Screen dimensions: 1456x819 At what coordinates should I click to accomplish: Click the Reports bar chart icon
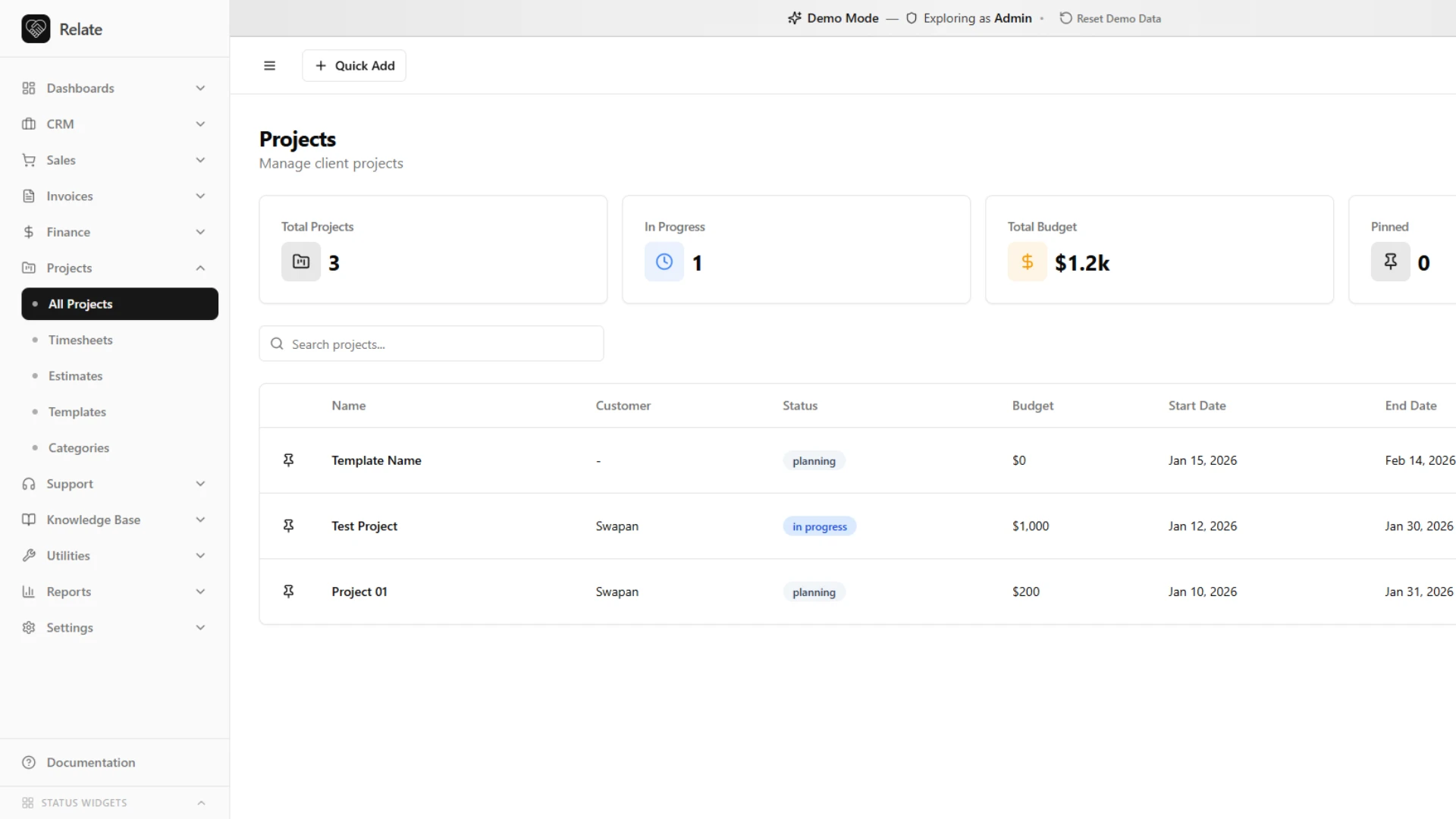pyautogui.click(x=29, y=591)
